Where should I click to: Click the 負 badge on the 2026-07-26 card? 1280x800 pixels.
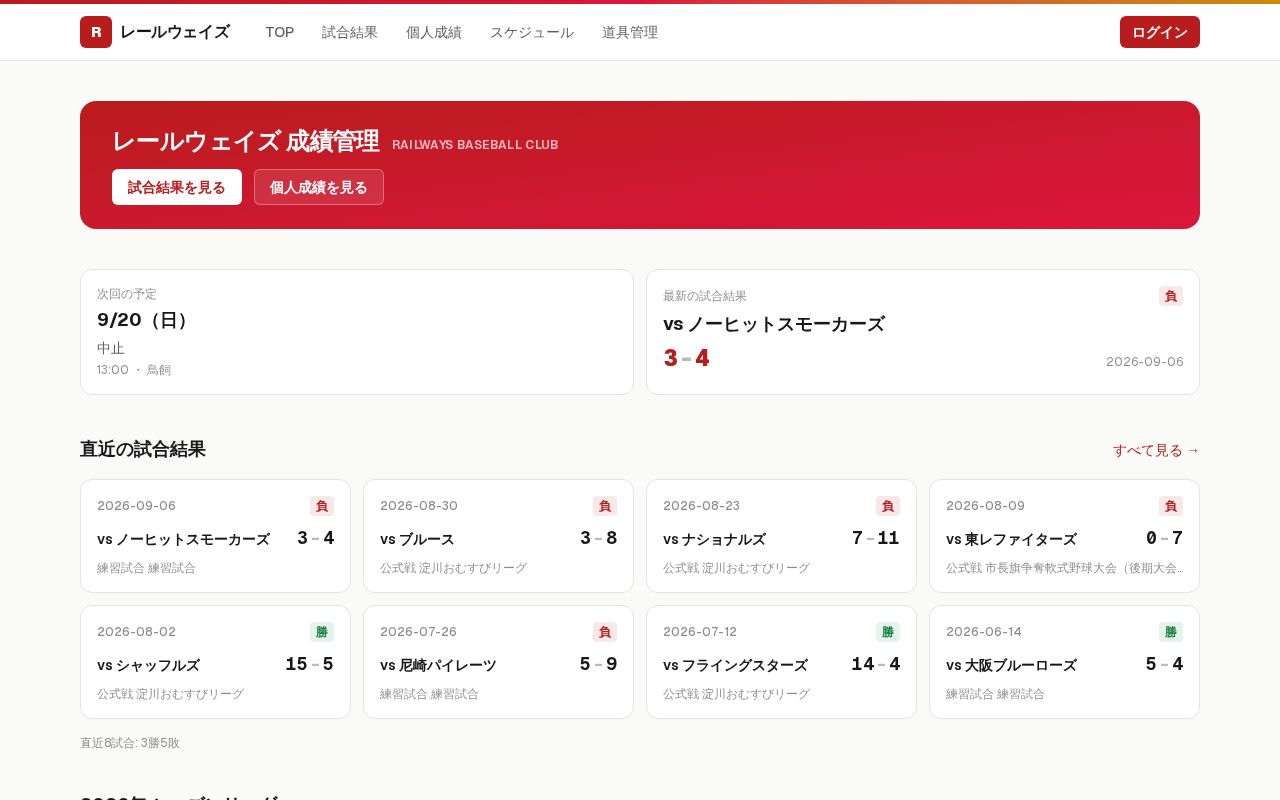605,632
